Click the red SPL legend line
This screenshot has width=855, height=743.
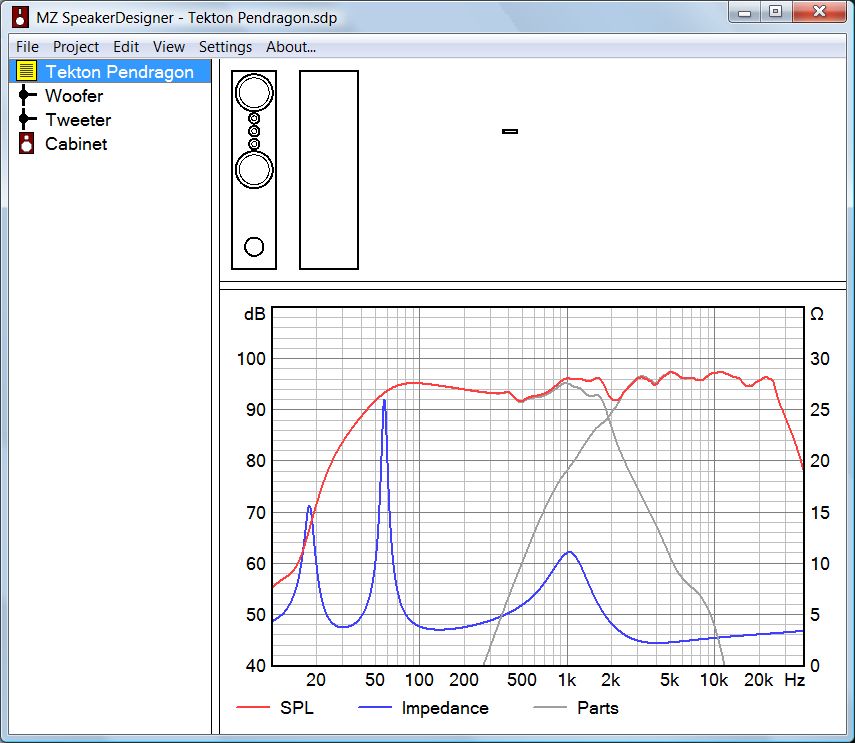coord(253,707)
